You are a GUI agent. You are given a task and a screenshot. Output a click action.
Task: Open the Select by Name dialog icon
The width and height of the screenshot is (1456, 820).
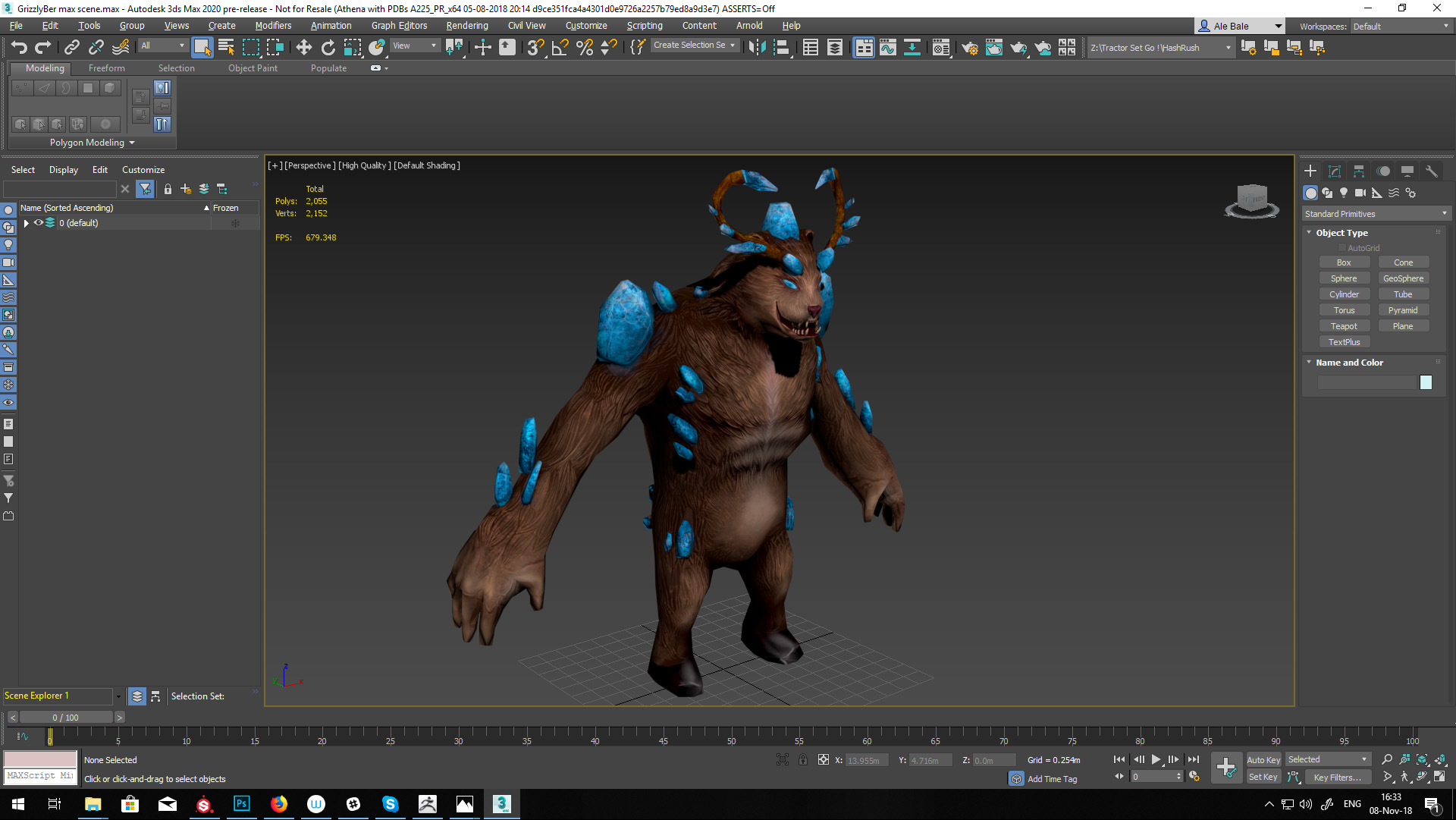(226, 47)
